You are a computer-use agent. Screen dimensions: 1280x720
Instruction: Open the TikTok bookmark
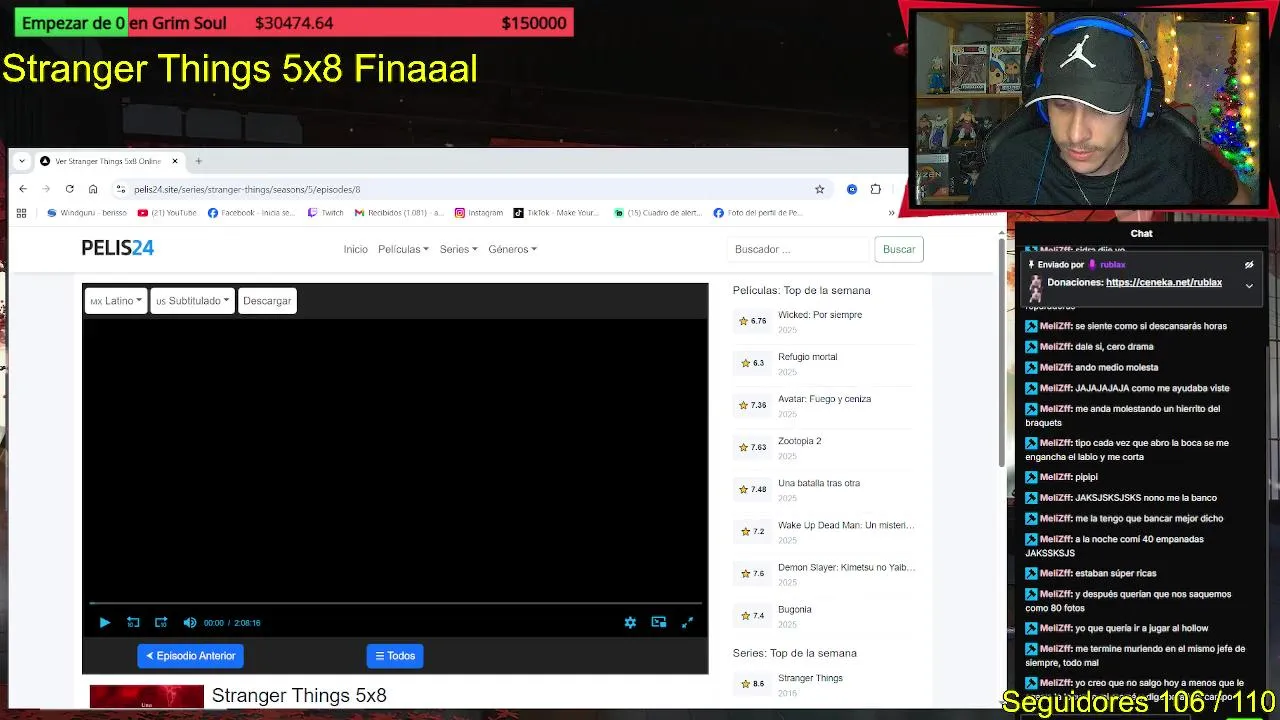pos(556,212)
